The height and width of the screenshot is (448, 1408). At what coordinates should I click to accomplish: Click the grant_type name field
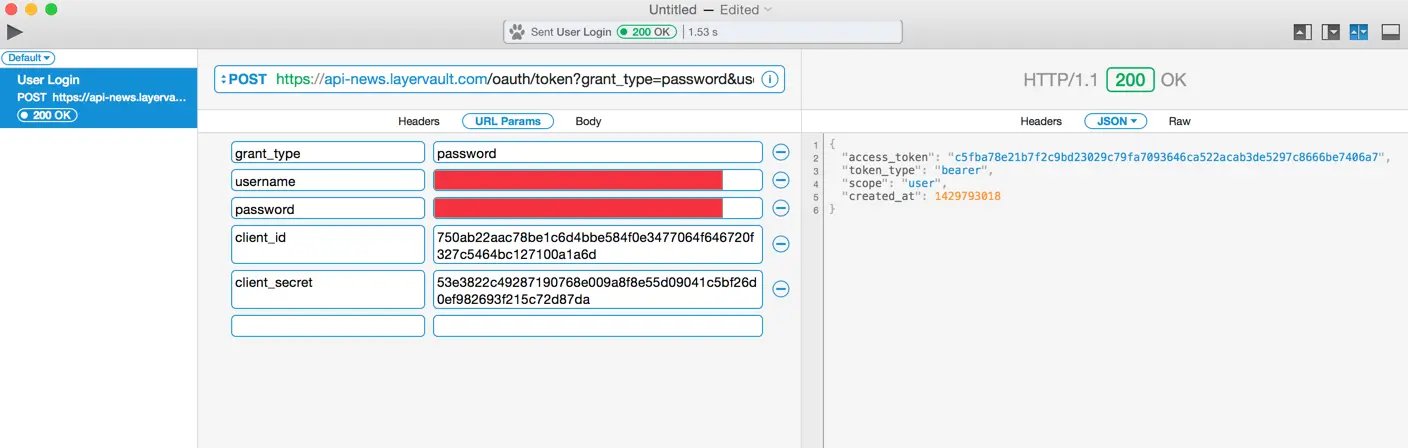coord(328,153)
